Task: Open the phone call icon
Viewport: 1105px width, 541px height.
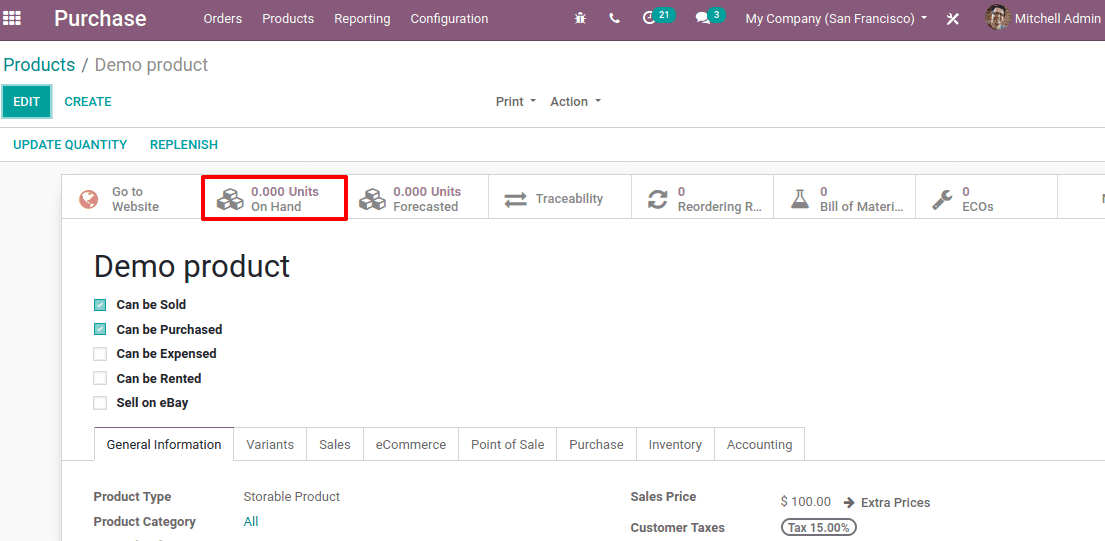Action: tap(615, 19)
